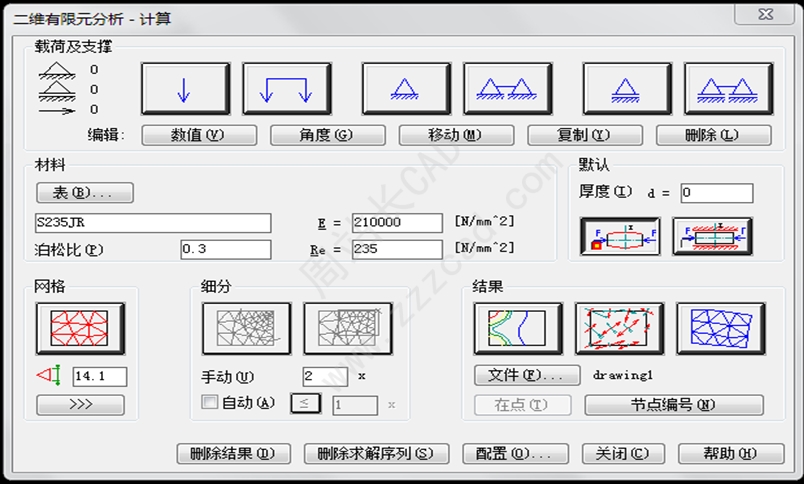This screenshot has height=484, width=804.
Task: Select the movable line support icon
Action: 729,89
